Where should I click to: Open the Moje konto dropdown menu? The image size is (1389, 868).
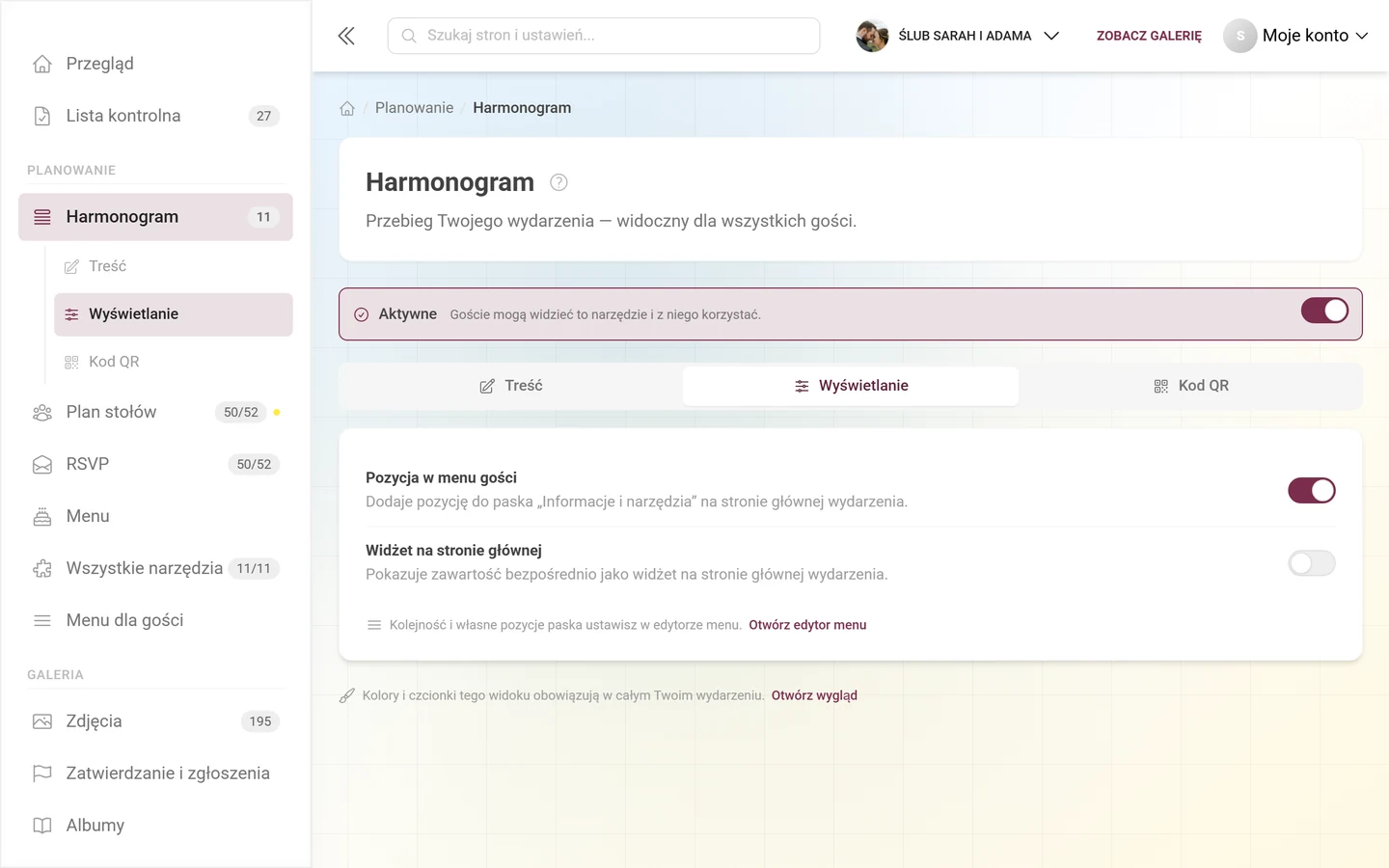pos(1295,36)
